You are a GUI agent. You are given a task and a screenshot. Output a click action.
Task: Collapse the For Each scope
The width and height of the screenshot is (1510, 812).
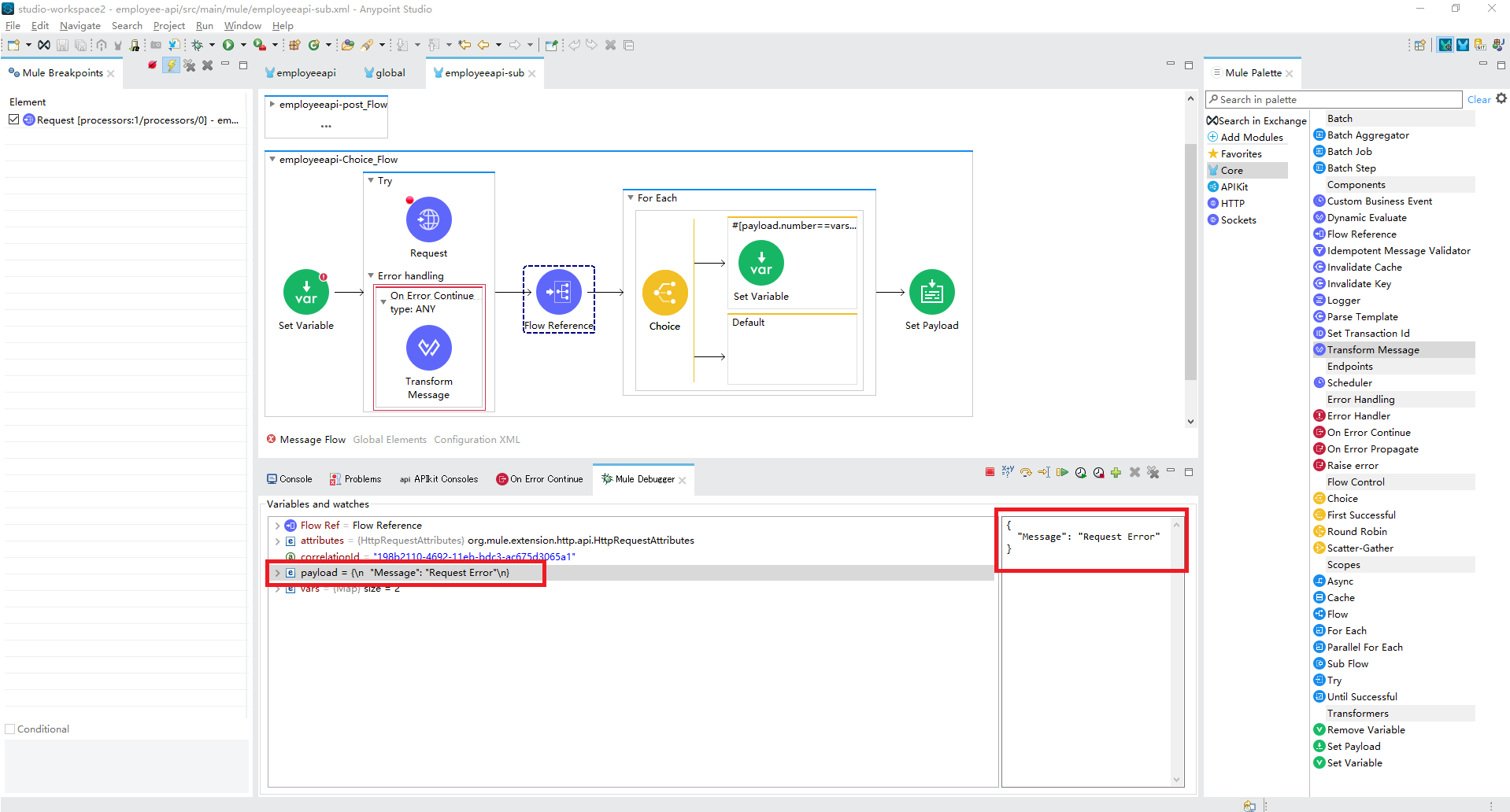click(x=631, y=197)
